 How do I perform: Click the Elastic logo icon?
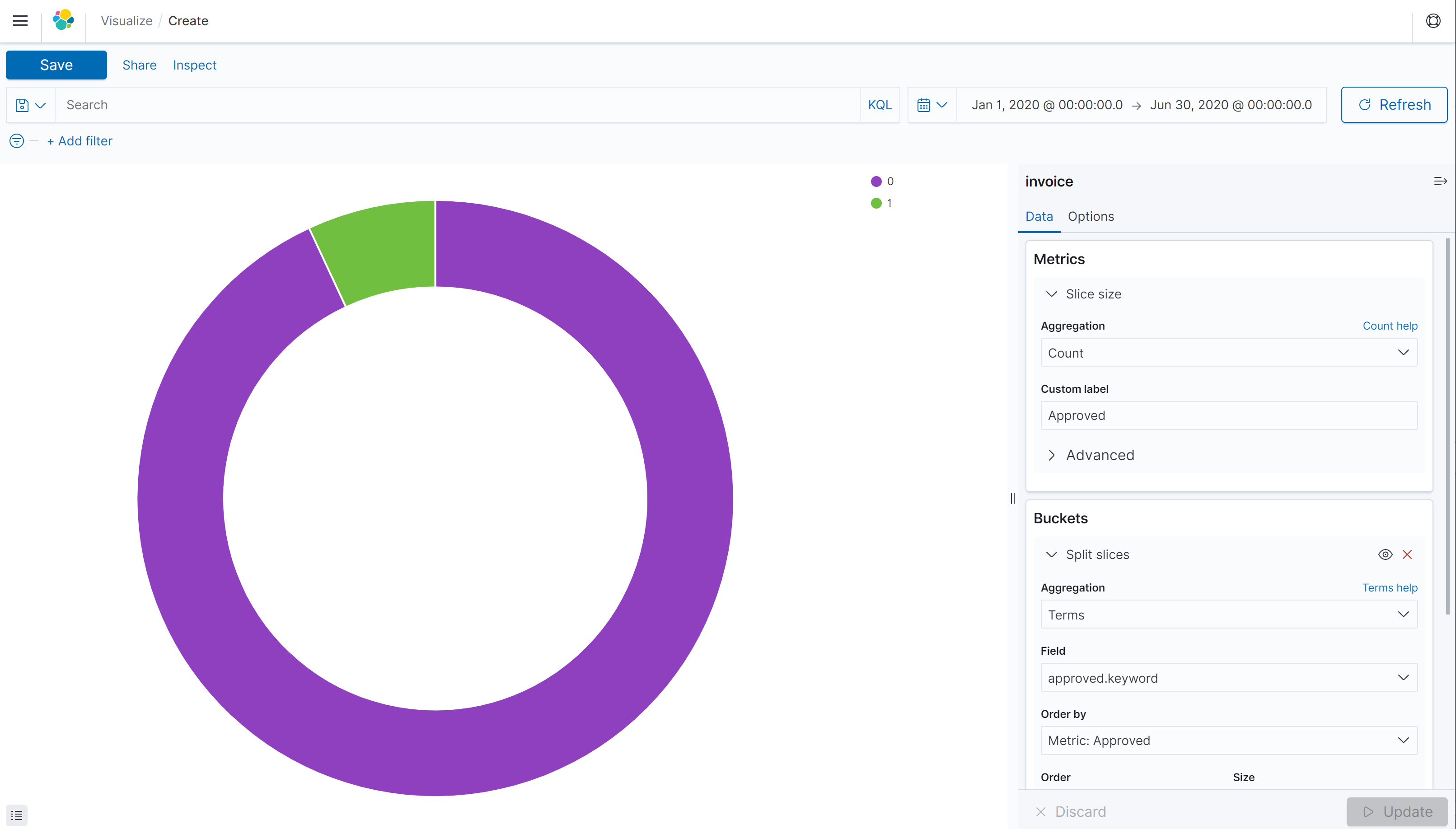[x=63, y=20]
